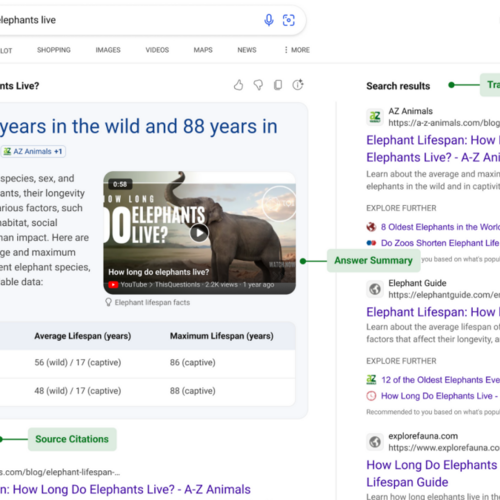The height and width of the screenshot is (500, 500).
Task: Switch to the Videos tab
Action: [157, 50]
